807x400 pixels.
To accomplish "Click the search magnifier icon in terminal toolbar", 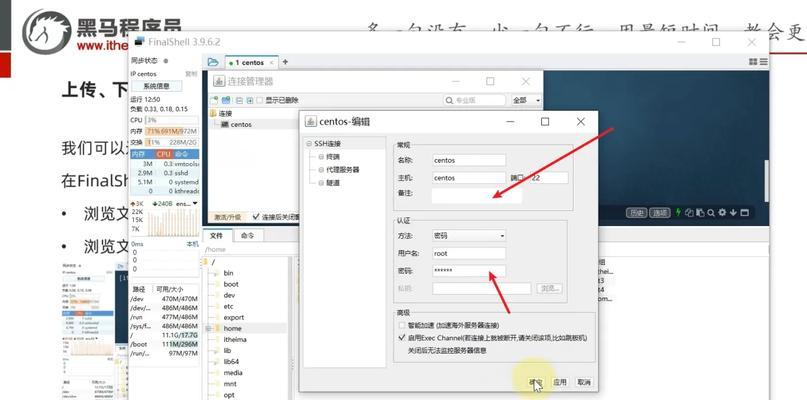I will pyautogui.click(x=711, y=212).
